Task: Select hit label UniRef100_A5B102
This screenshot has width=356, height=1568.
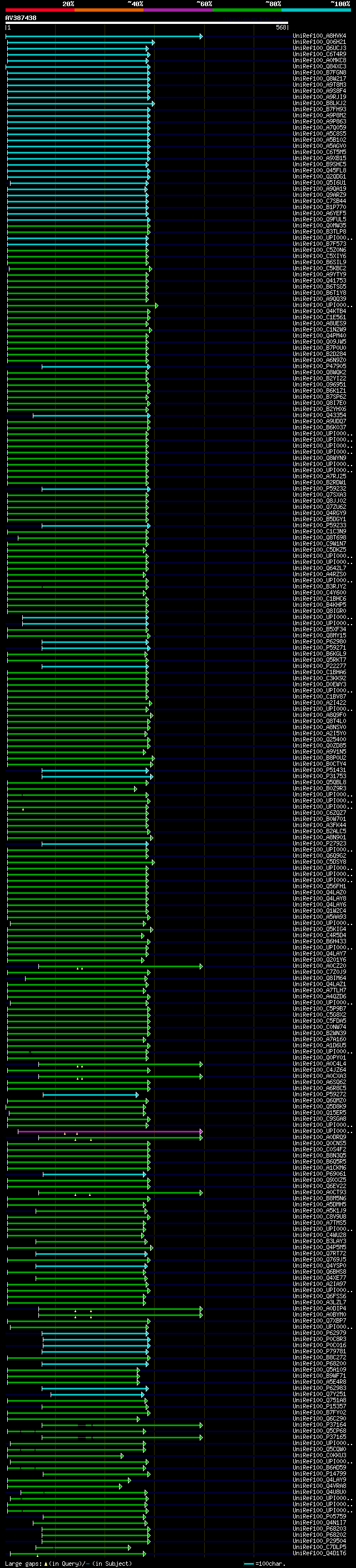Action: 319,140
